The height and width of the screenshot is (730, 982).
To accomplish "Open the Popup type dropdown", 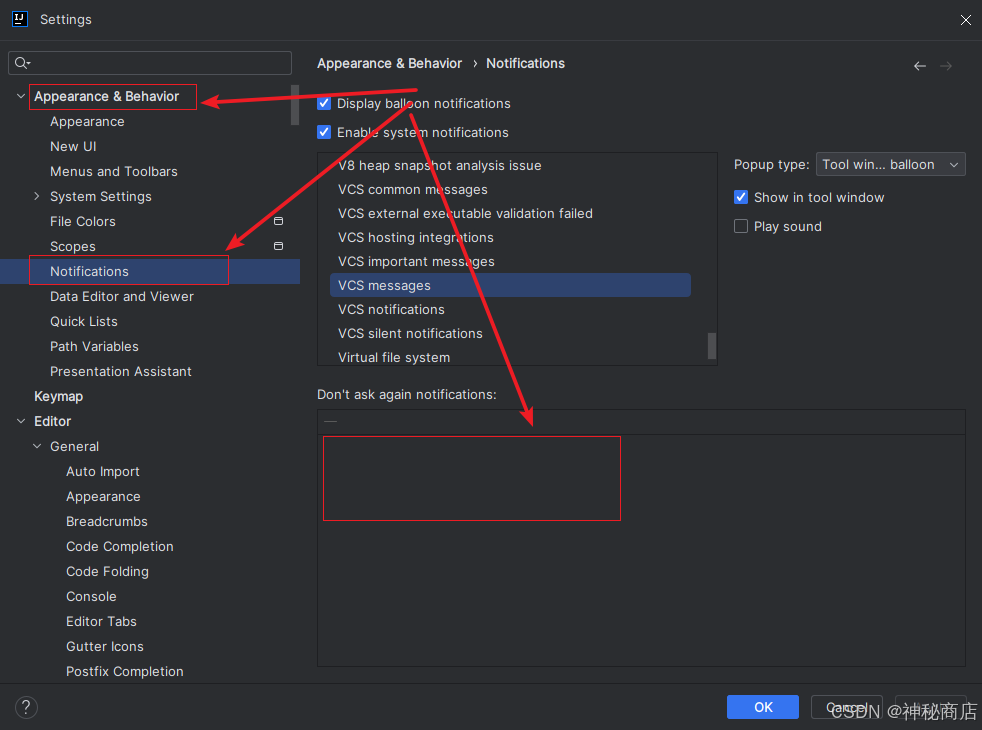I will point(891,165).
